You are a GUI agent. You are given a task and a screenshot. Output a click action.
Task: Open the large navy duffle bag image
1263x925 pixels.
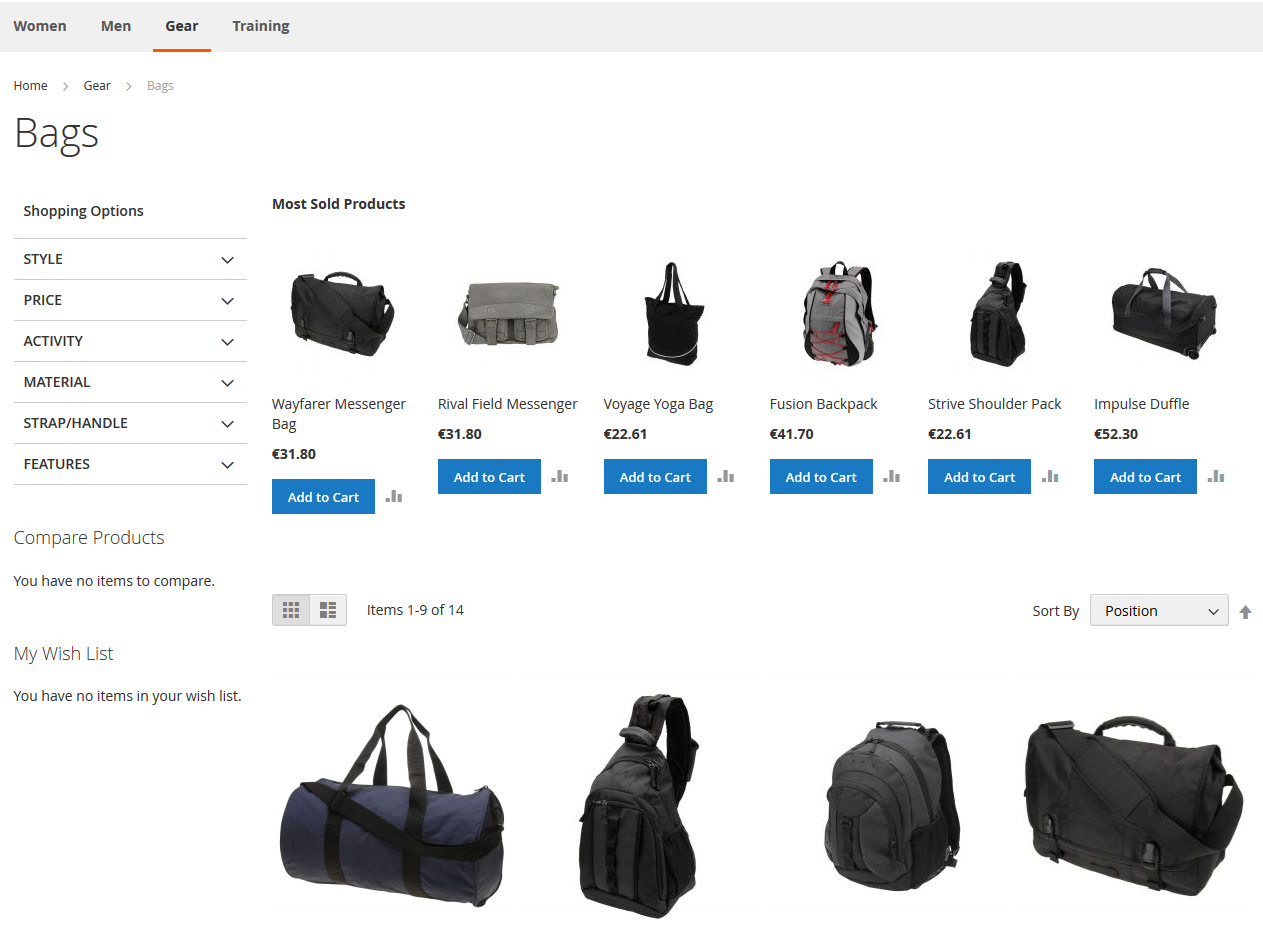click(392, 806)
